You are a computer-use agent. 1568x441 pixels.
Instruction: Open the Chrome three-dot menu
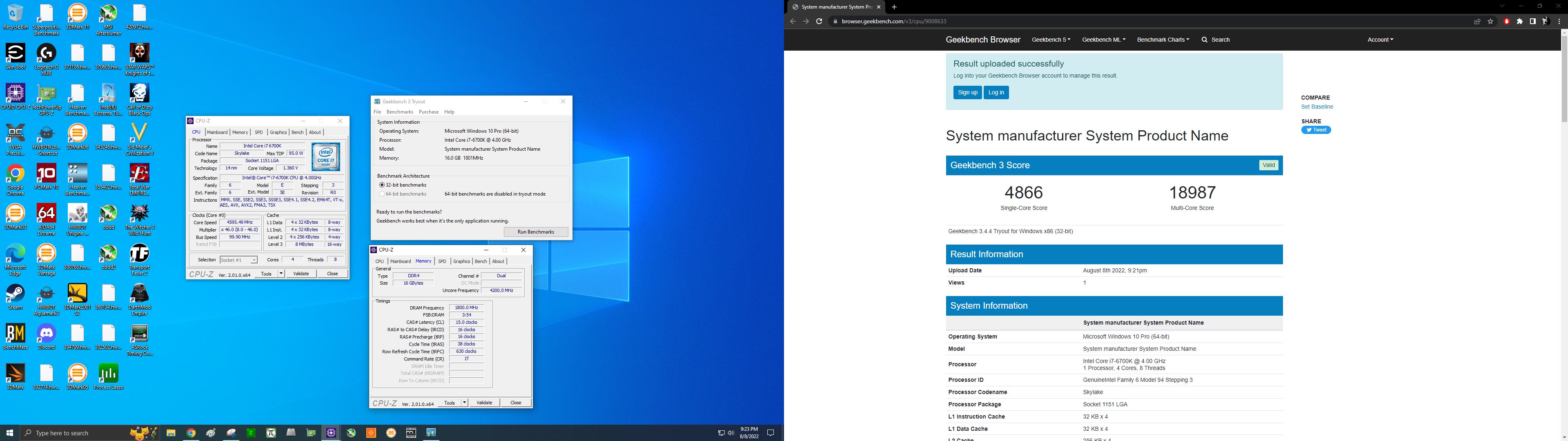pyautogui.click(x=1559, y=21)
